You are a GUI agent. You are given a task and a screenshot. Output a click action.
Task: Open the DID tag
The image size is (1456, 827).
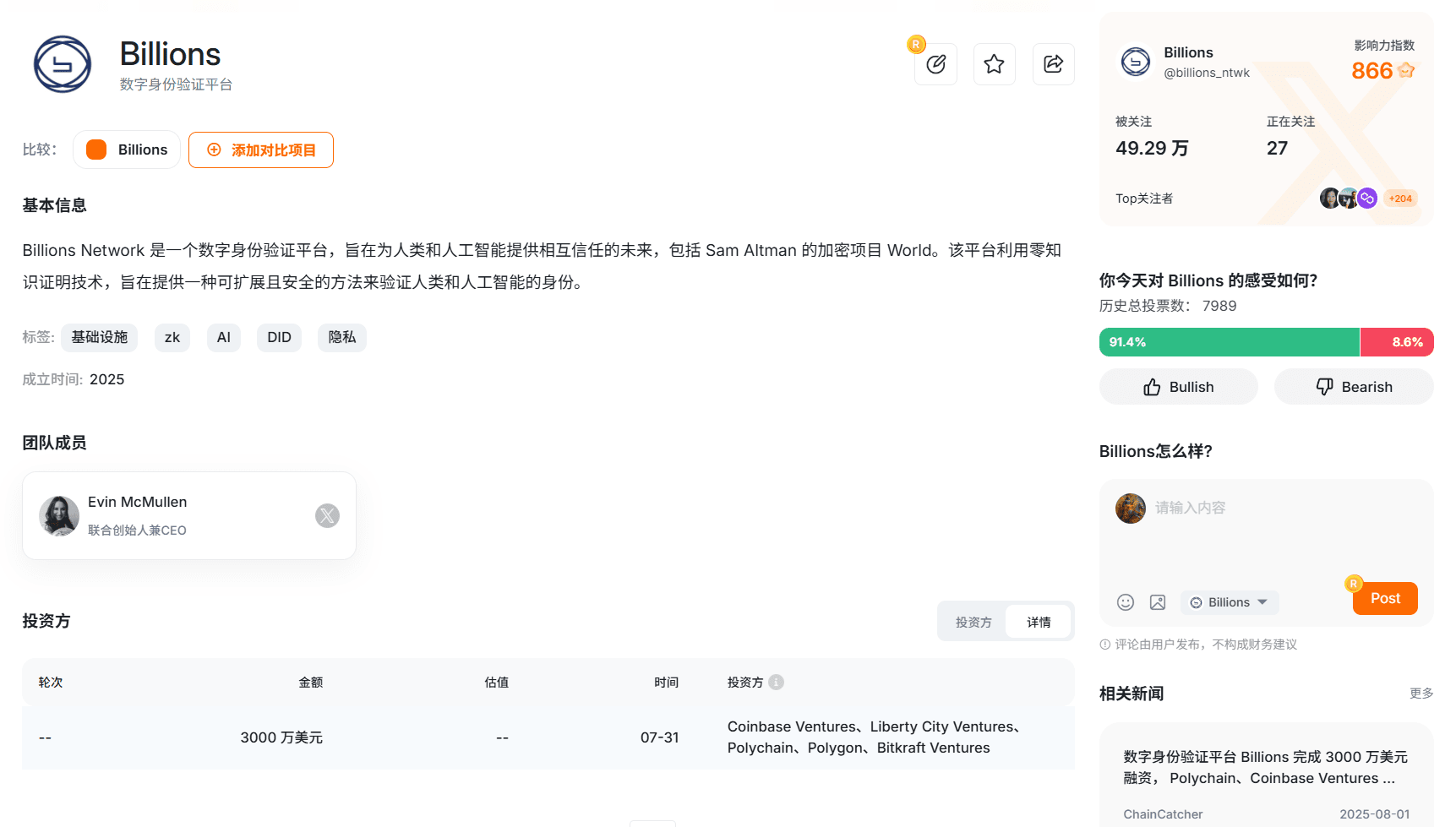coord(280,337)
